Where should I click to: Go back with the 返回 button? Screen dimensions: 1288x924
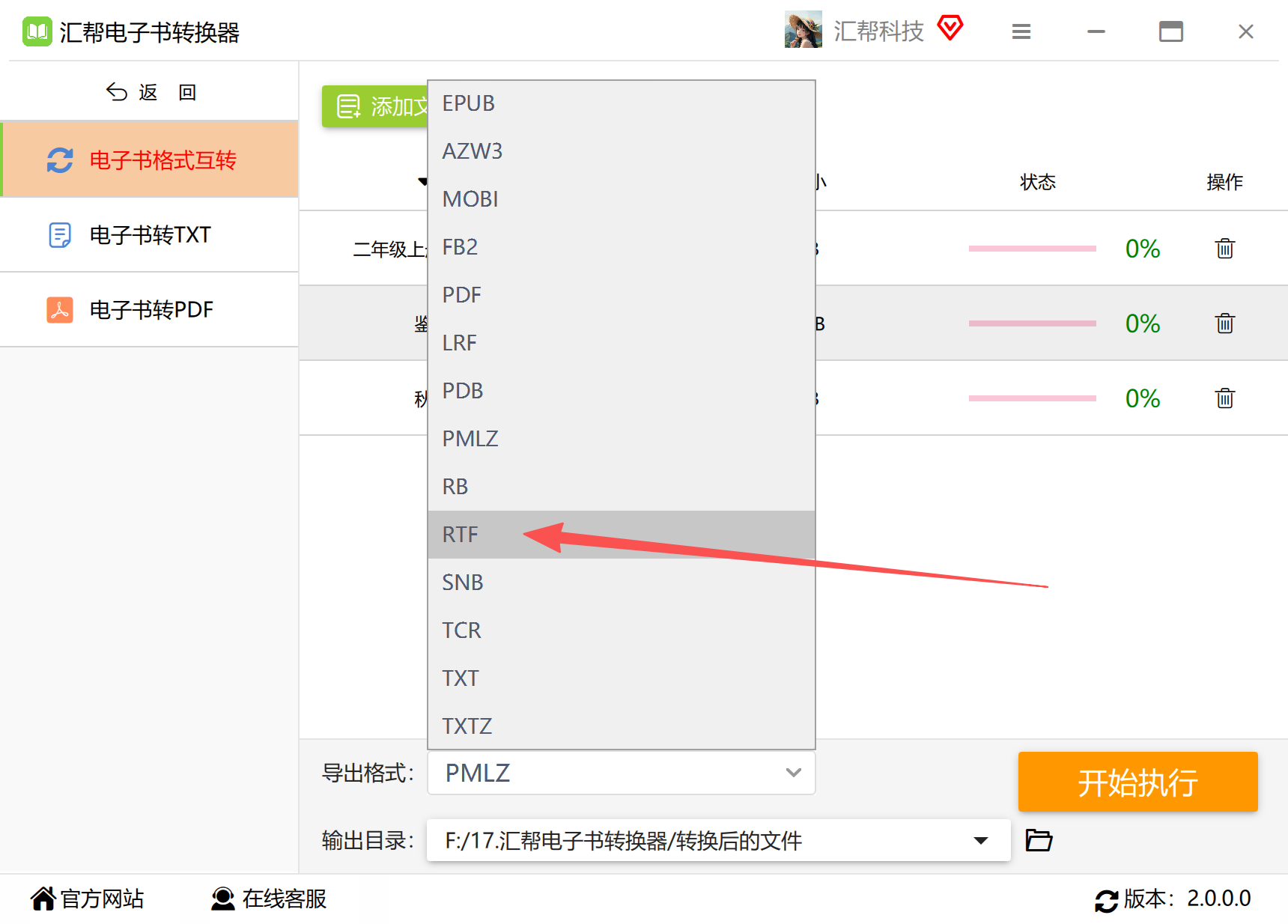click(151, 92)
